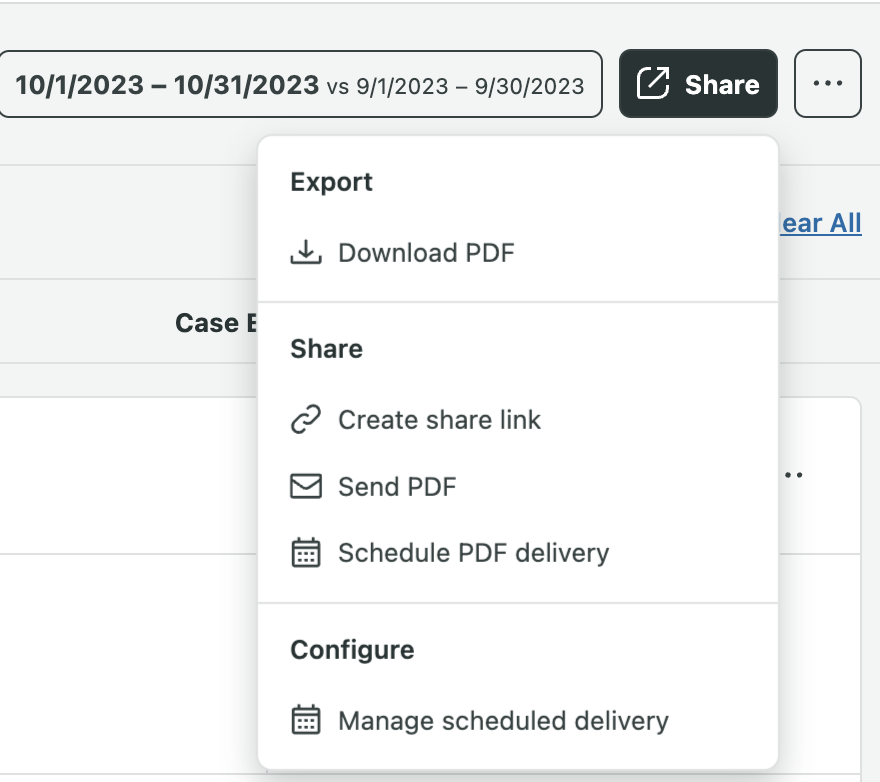Click the calendar icon for Schedule PDF delivery

click(307, 552)
